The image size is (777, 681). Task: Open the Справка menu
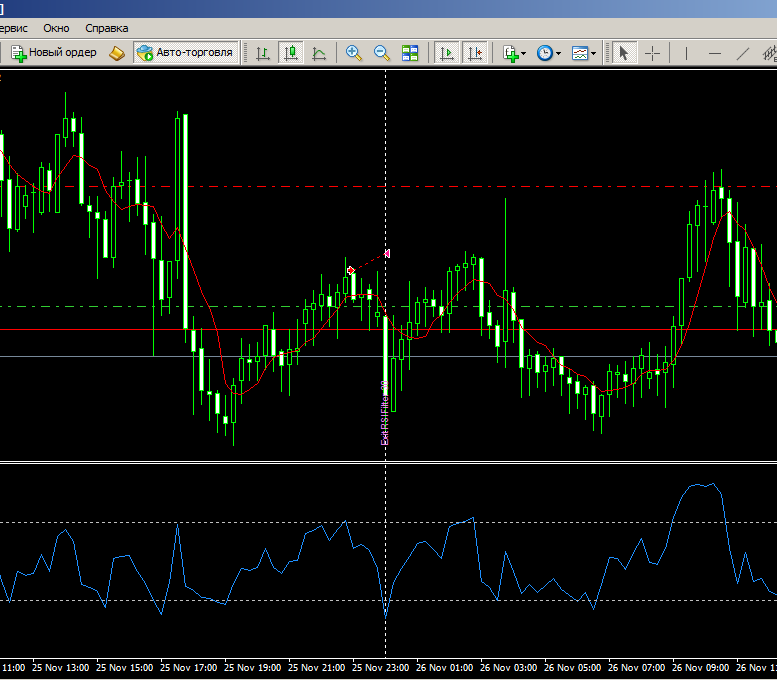click(x=107, y=28)
